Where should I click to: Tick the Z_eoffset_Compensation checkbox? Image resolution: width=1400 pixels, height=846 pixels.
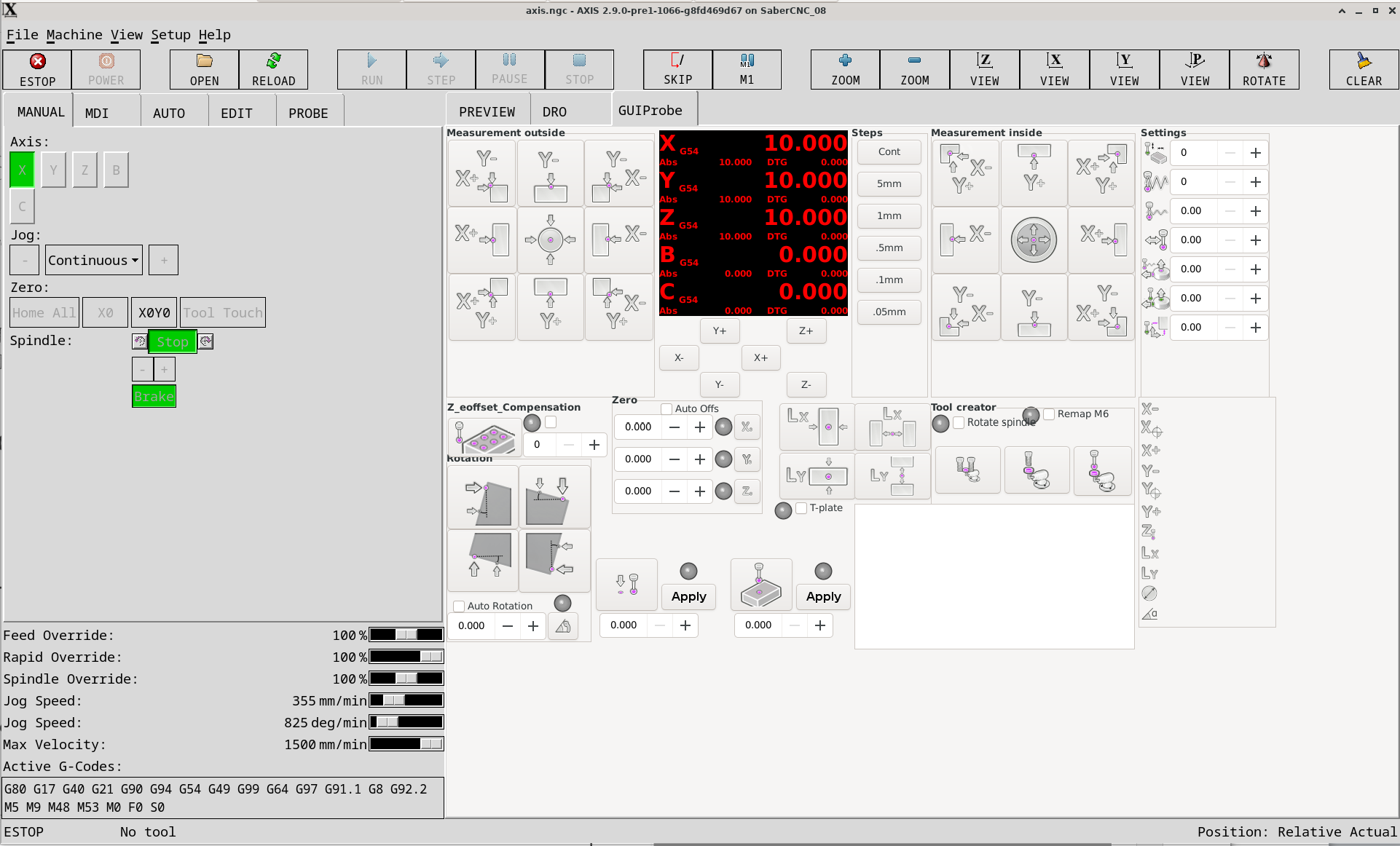(551, 422)
